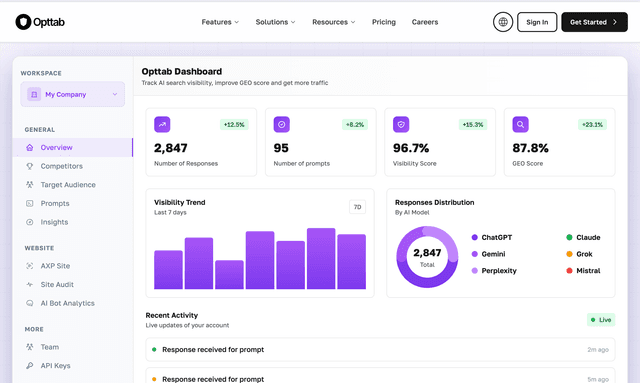Screen dimensions: 640x383
Task: Click the donut chart showing 2,847 Total
Action: coord(427,257)
